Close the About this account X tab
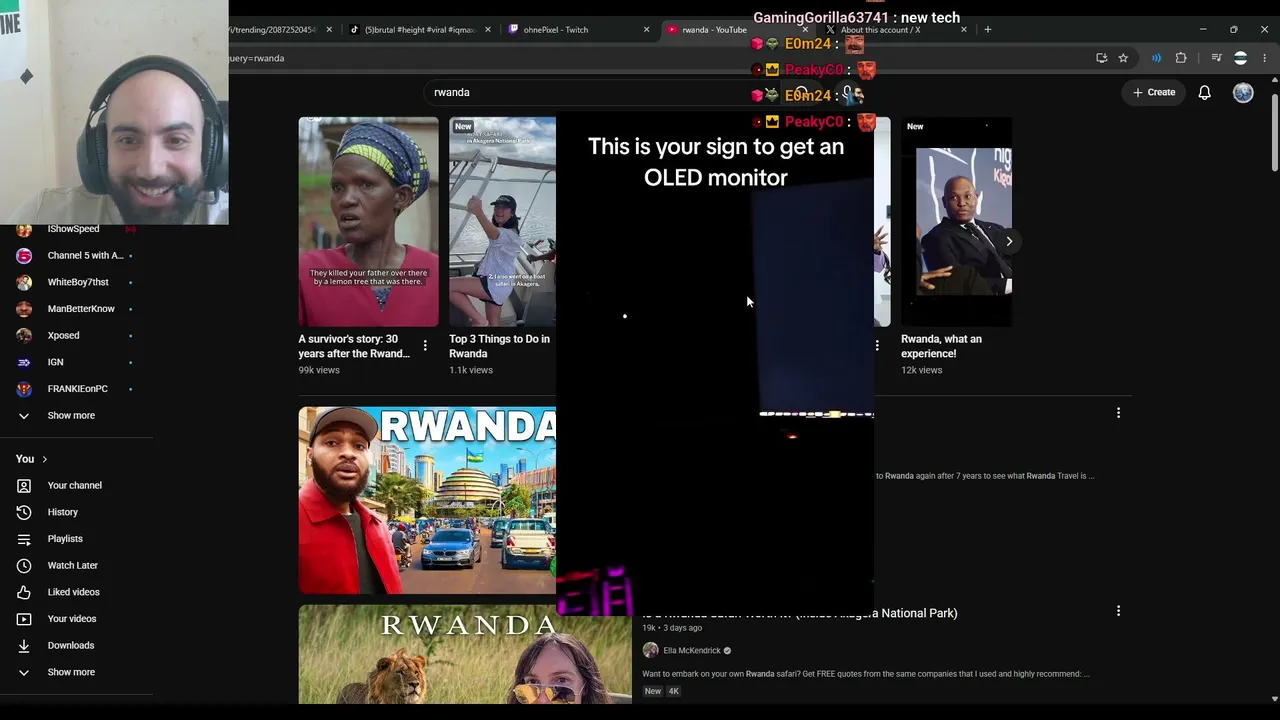 964,30
